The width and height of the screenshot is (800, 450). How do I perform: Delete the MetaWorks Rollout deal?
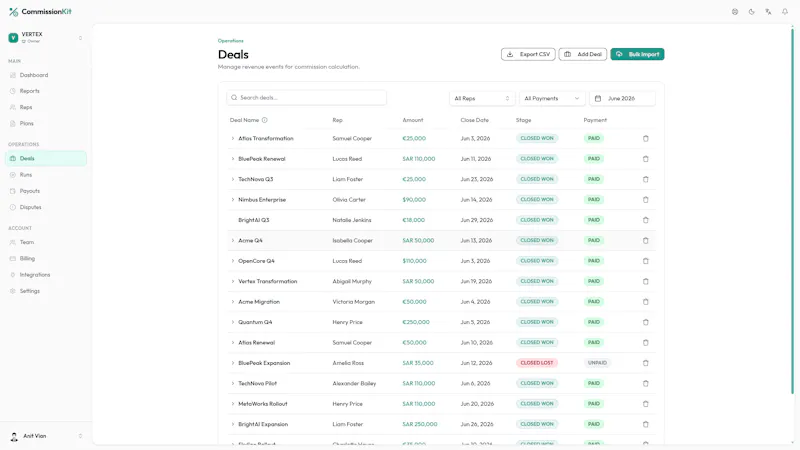tap(645, 404)
